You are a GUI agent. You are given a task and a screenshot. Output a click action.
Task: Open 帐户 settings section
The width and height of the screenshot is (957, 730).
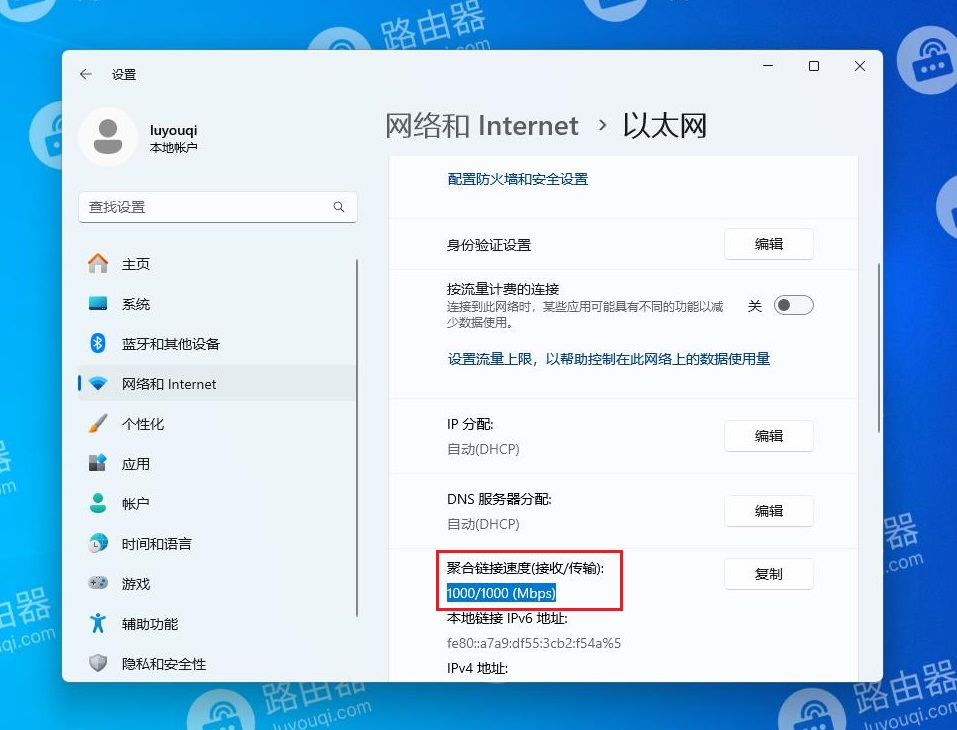217,503
